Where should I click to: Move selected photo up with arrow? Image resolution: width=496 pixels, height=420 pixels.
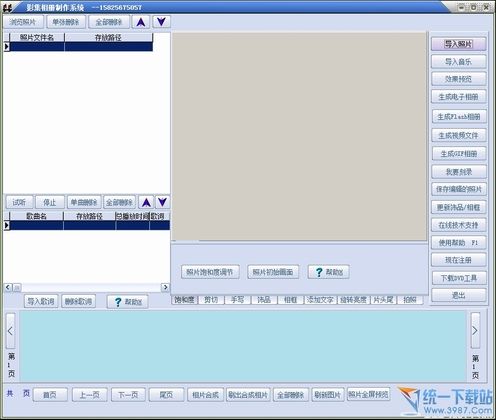point(141,22)
